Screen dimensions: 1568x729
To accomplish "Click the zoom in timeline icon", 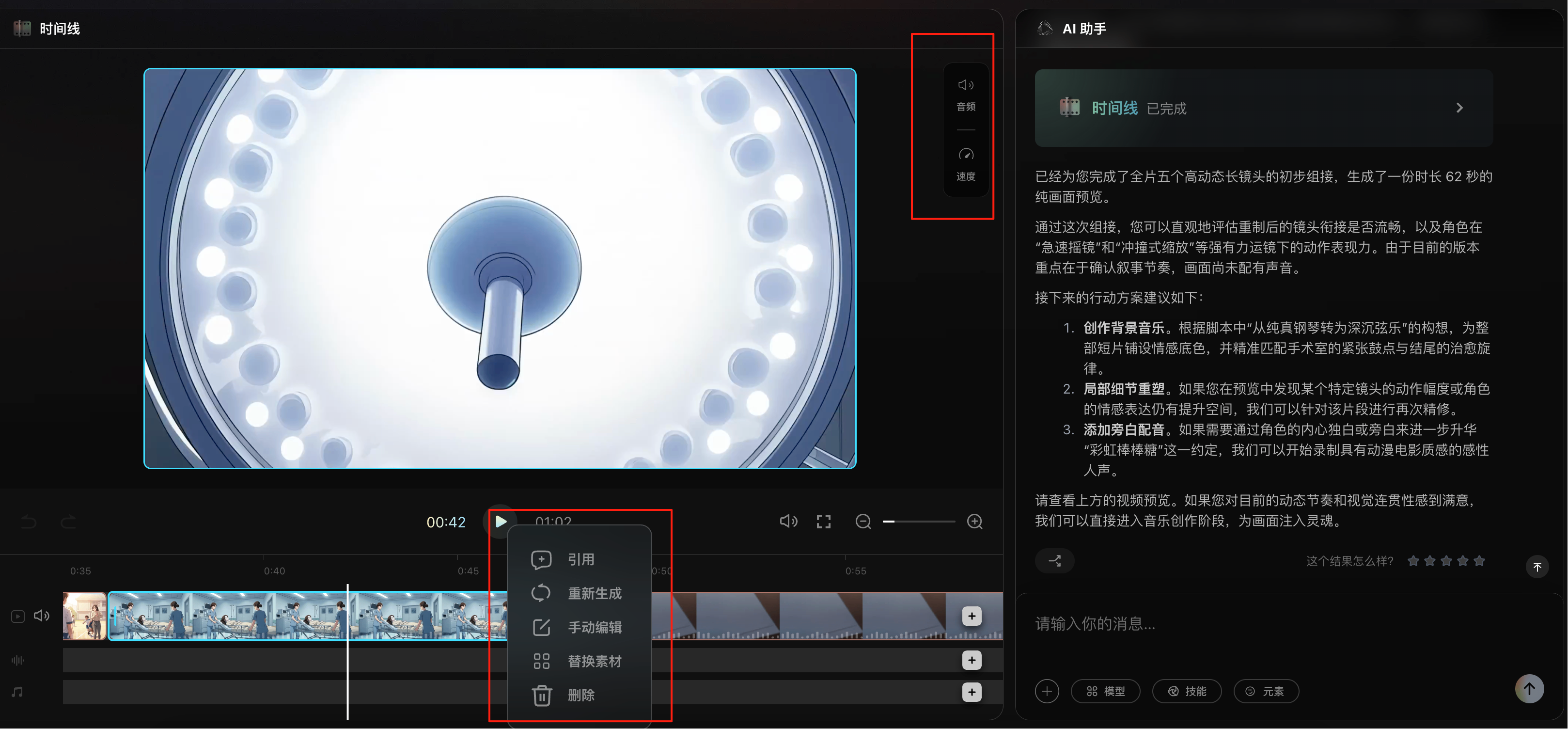I will pos(974,522).
